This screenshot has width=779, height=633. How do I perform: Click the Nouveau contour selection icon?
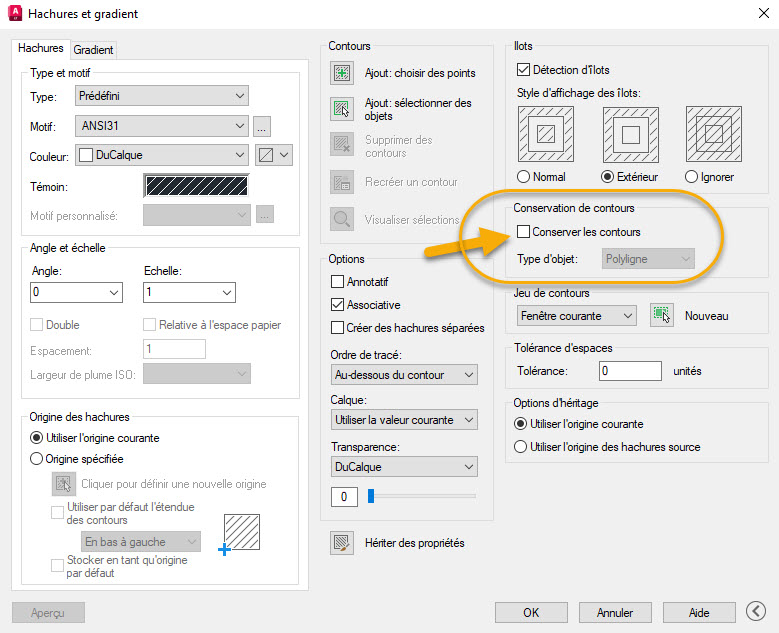pyautogui.click(x=660, y=315)
